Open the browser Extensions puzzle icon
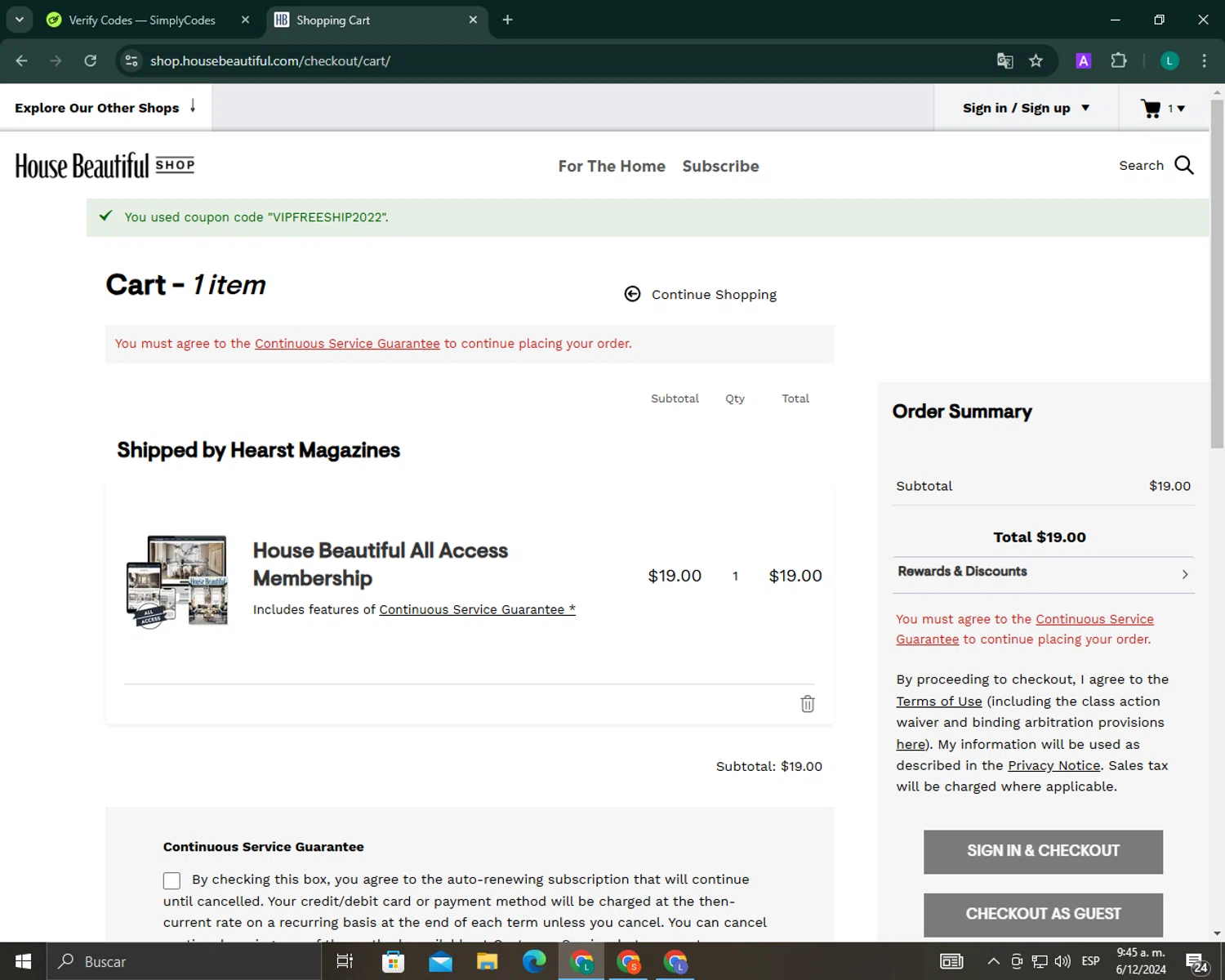1225x980 pixels. pos(1119,60)
